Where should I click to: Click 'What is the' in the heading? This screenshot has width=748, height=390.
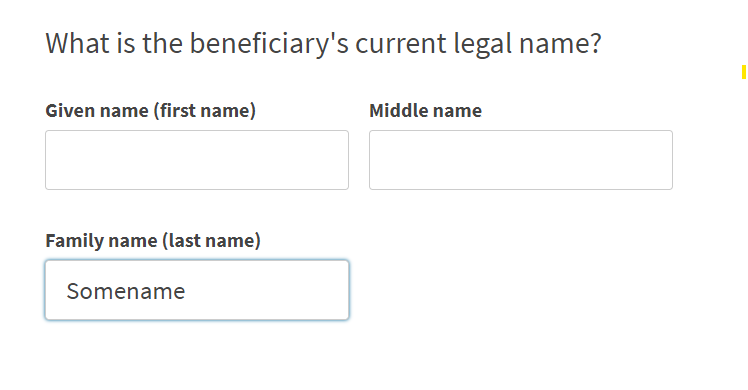pyautogui.click(x=114, y=43)
